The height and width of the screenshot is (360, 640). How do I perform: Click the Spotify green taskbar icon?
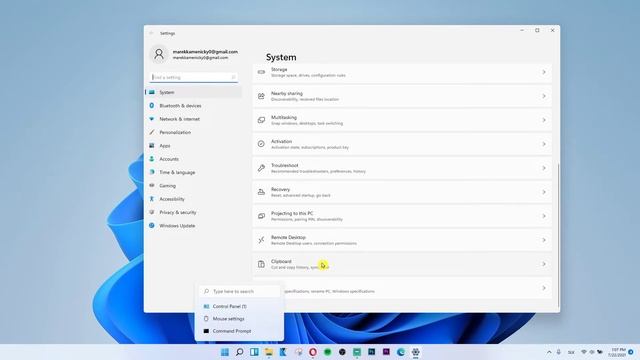[x=327, y=352]
